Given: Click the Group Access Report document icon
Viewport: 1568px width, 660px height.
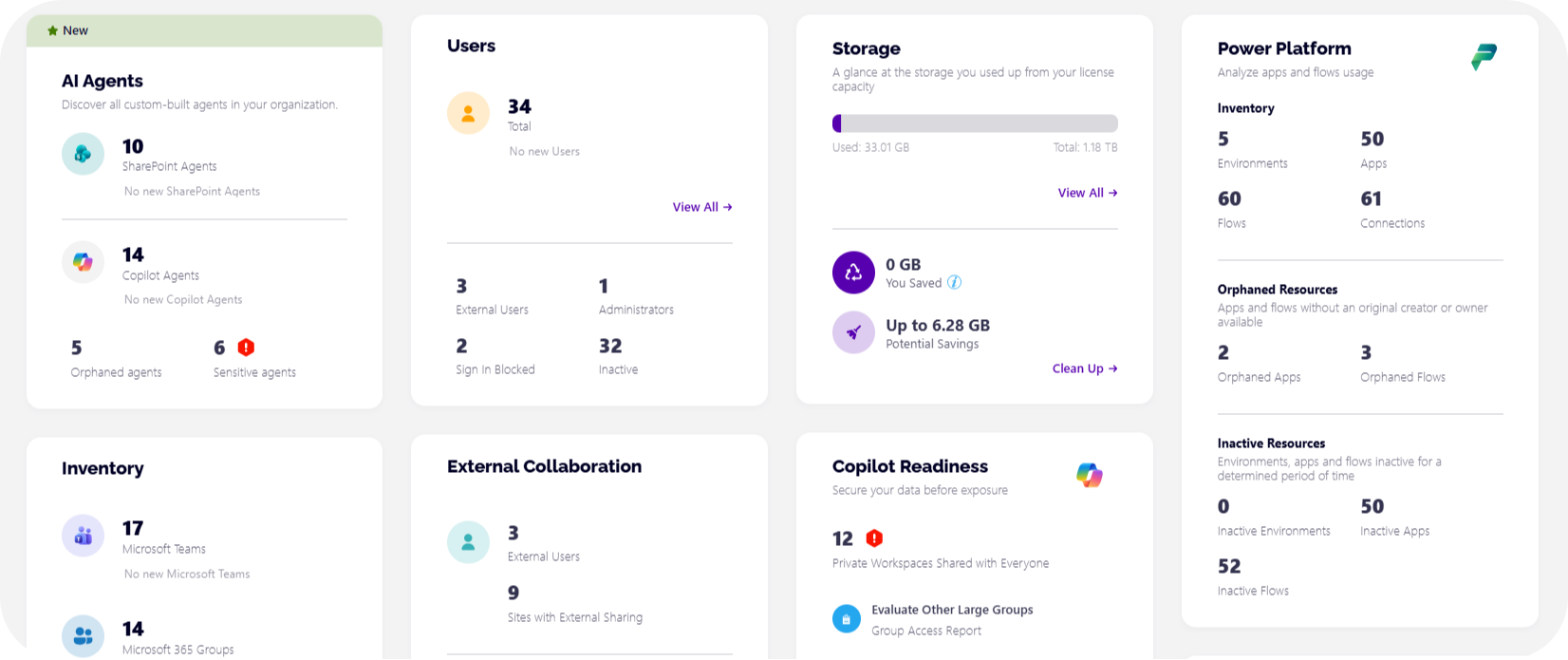Looking at the screenshot, I should [x=846, y=618].
